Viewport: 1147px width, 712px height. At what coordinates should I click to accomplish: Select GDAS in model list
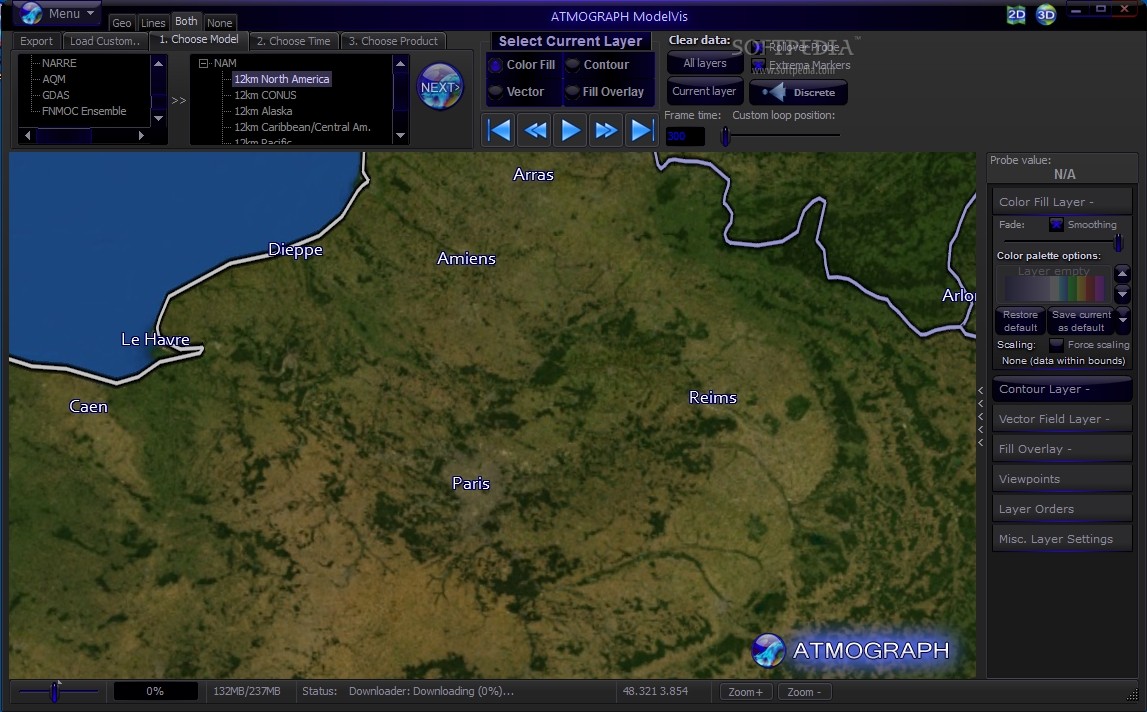coord(56,95)
